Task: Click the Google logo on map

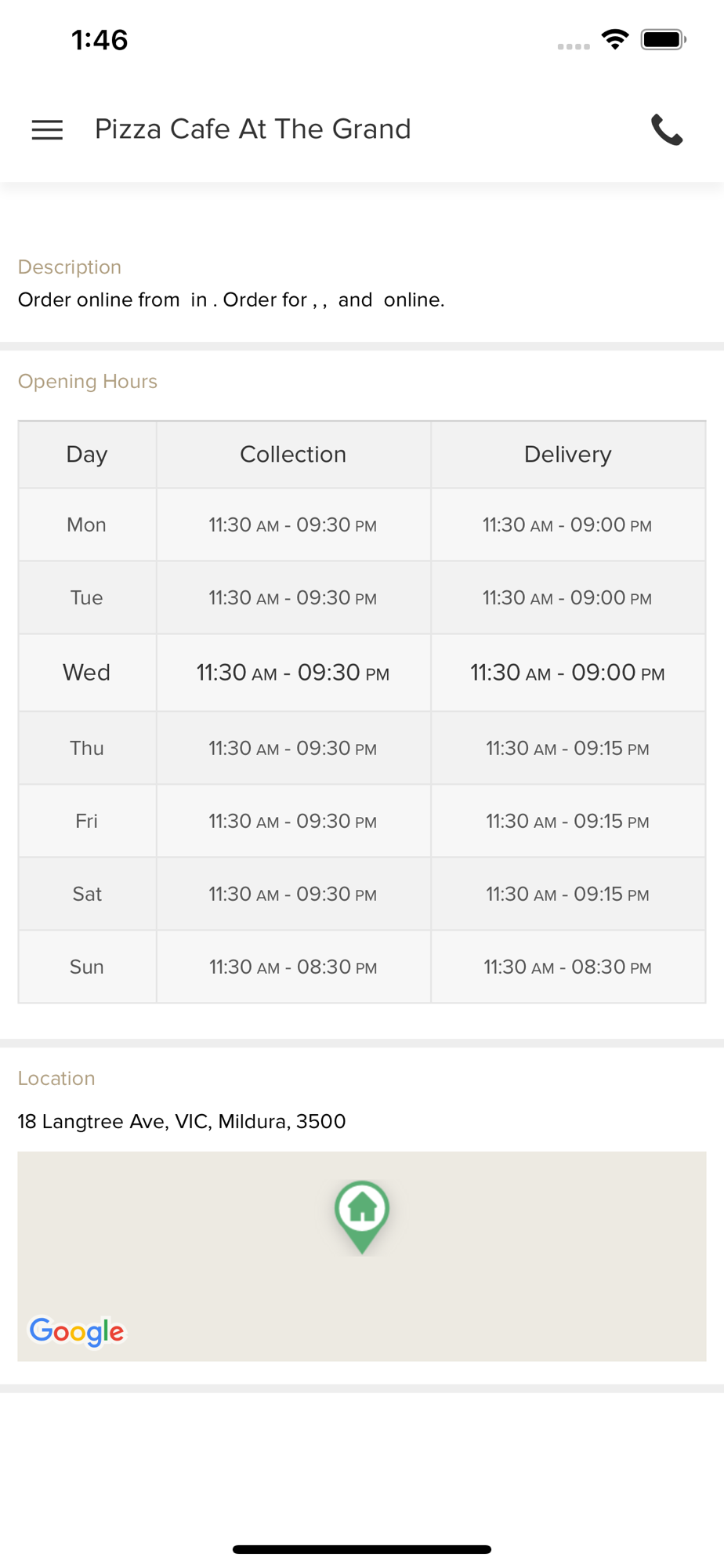Action: [x=77, y=1330]
